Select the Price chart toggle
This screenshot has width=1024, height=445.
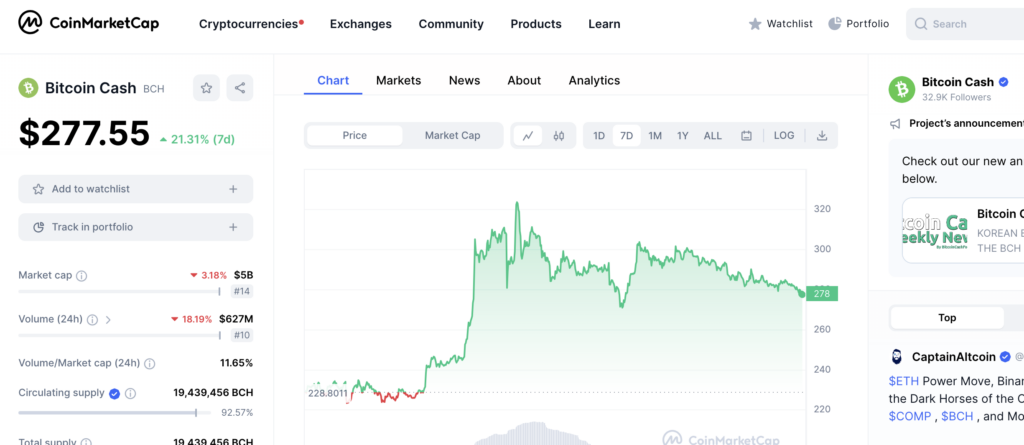(355, 135)
